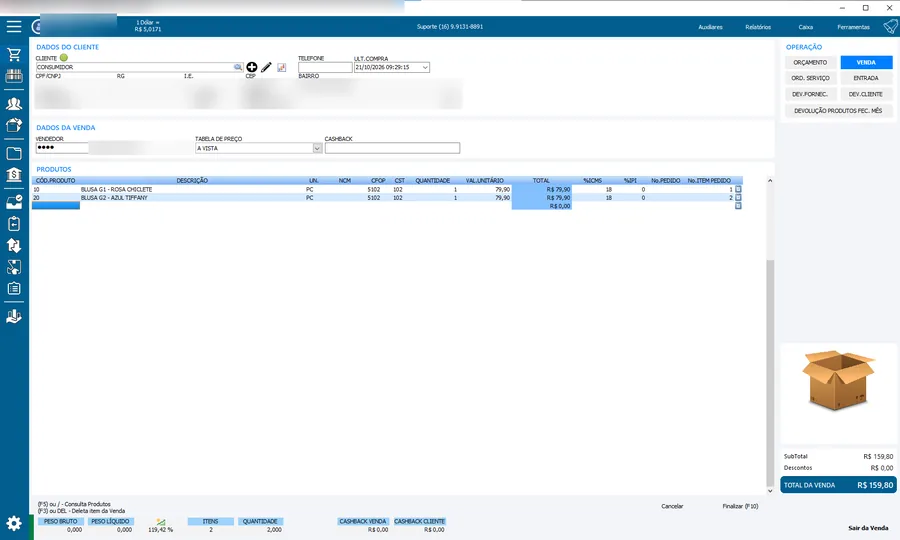Click the 1 Dólar exchange rate text

[x=148, y=26]
